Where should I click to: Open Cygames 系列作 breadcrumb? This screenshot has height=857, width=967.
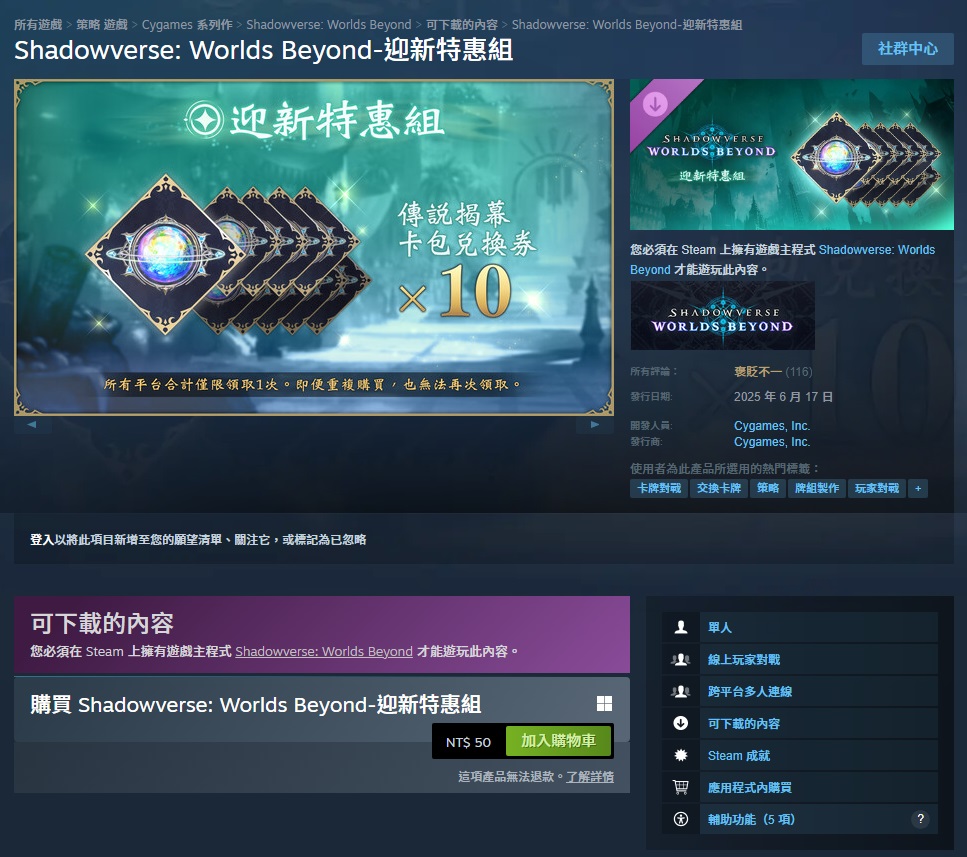point(187,25)
